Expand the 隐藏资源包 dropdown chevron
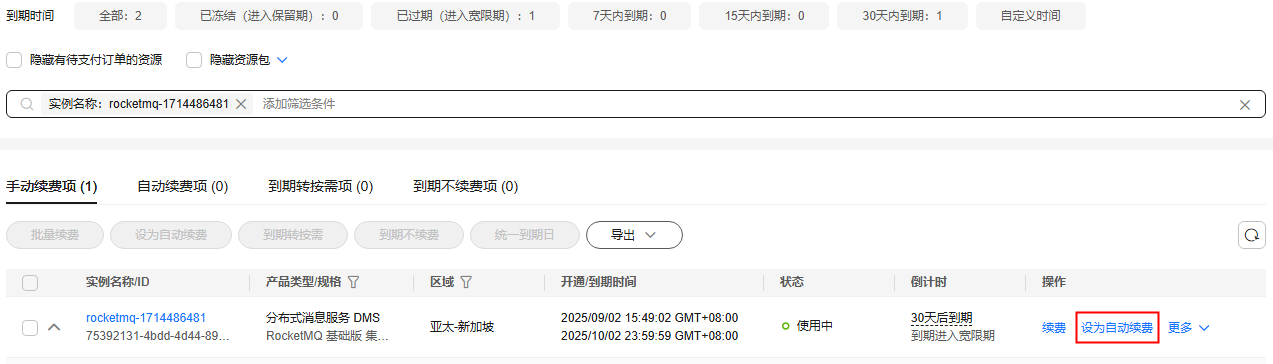The width and height of the screenshot is (1273, 364). tap(282, 60)
